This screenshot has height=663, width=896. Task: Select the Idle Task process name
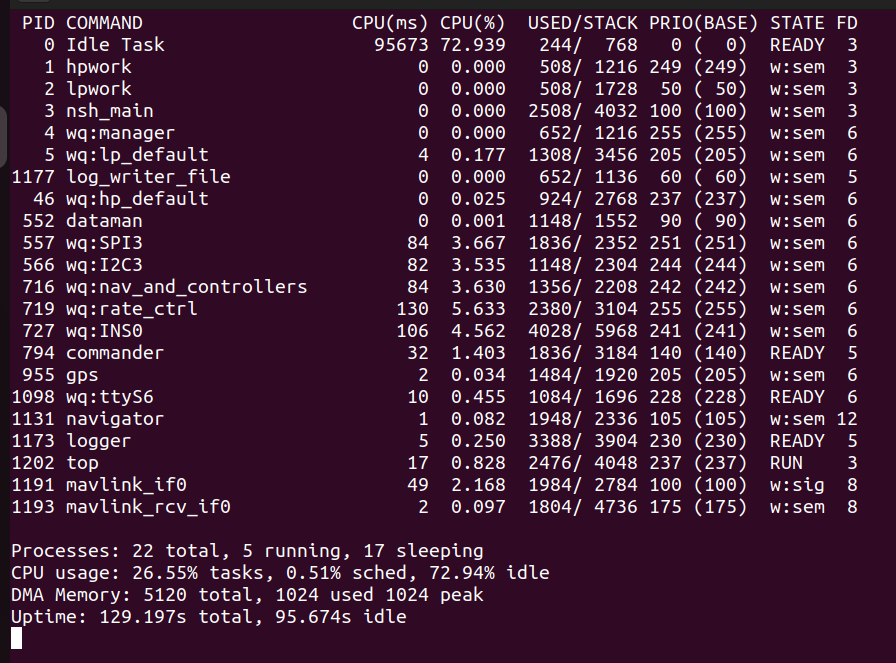(115, 44)
